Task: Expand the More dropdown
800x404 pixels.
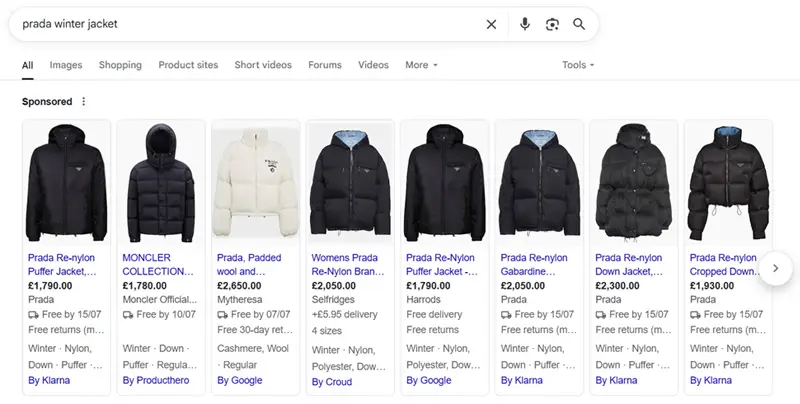Action: pos(421,65)
